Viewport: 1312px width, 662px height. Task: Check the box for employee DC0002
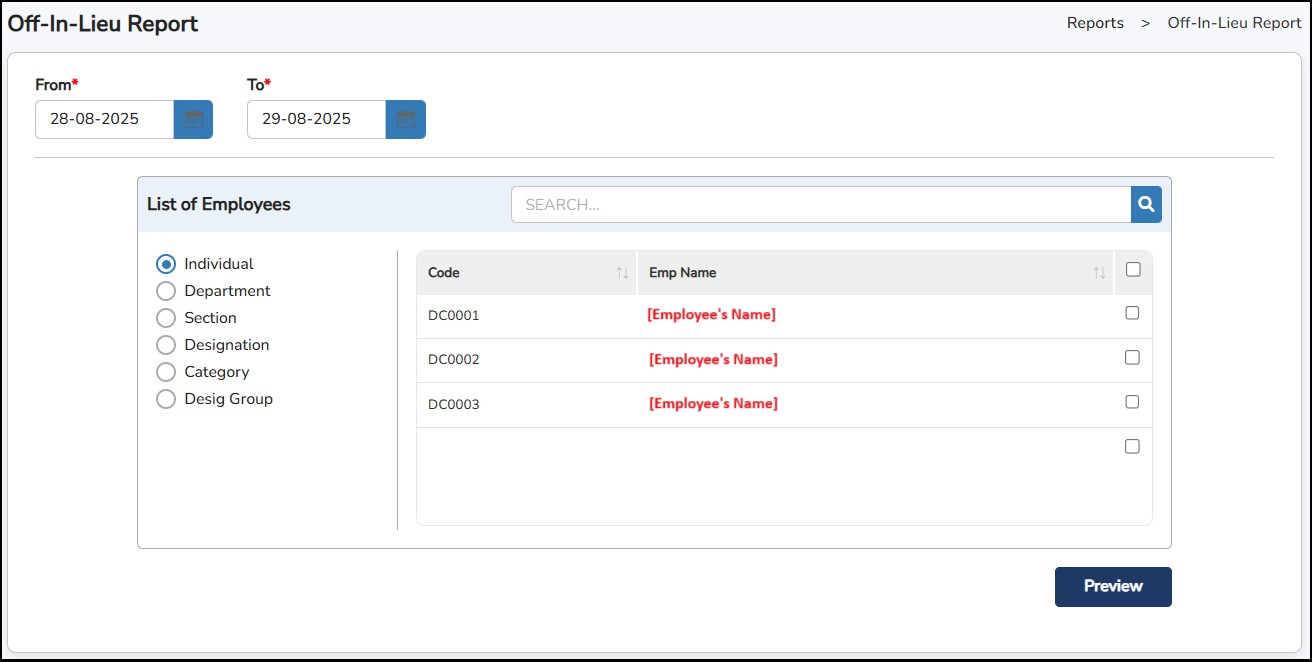1132,357
